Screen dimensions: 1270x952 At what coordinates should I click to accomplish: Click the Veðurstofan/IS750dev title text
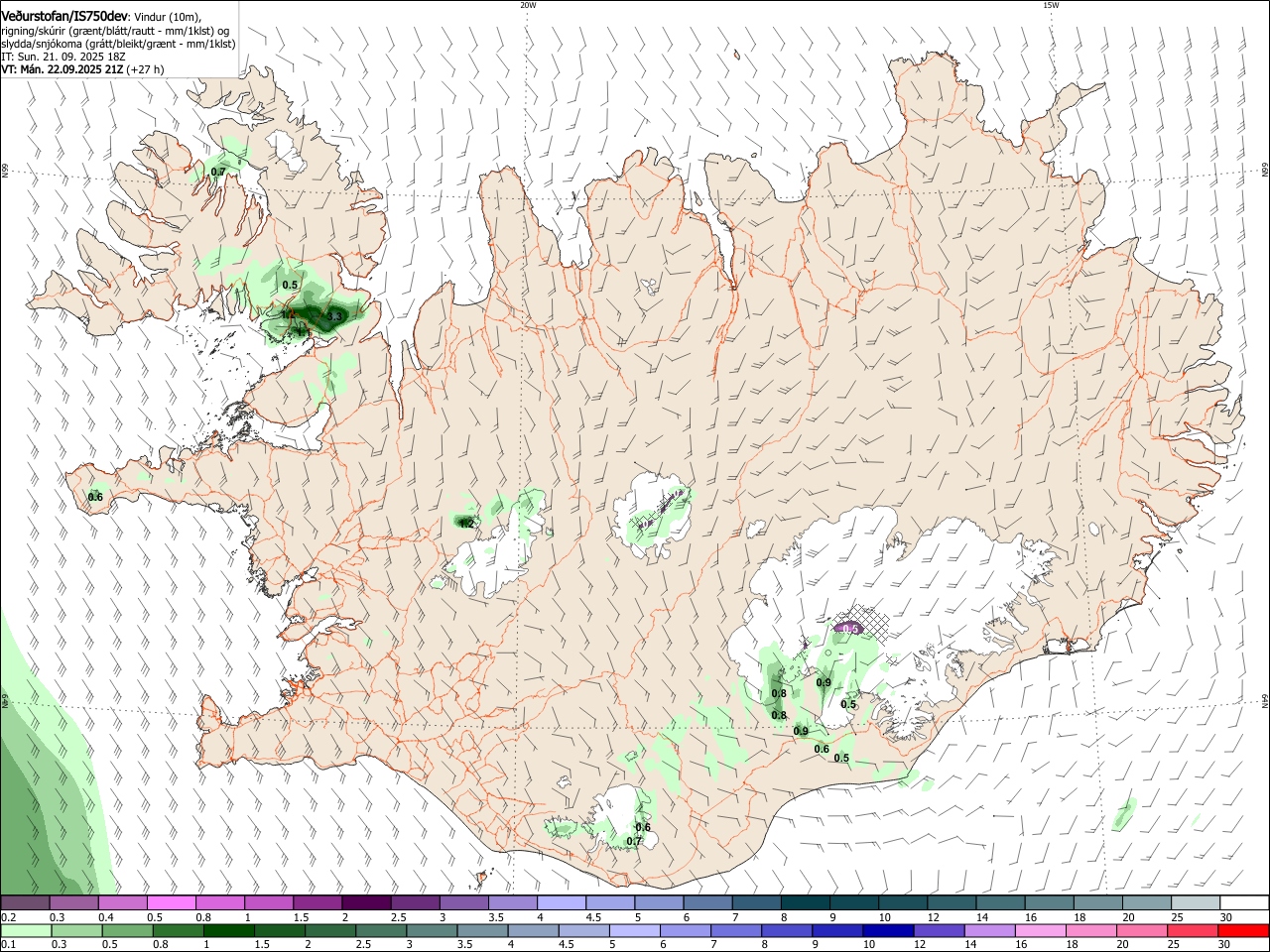pos(64,16)
